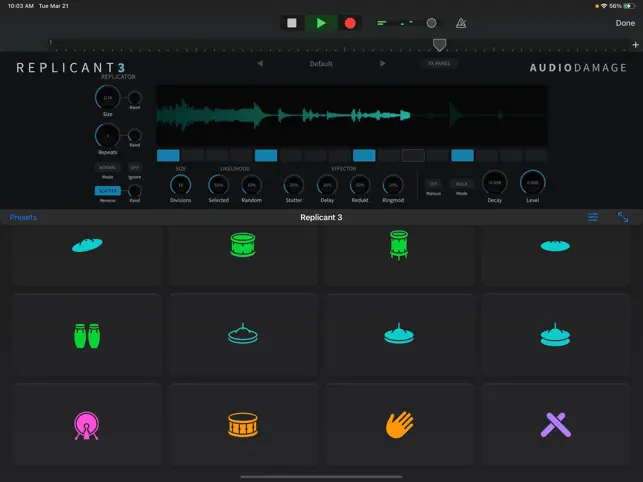Click the Level knob
This screenshot has height=482, width=643.
point(533,183)
